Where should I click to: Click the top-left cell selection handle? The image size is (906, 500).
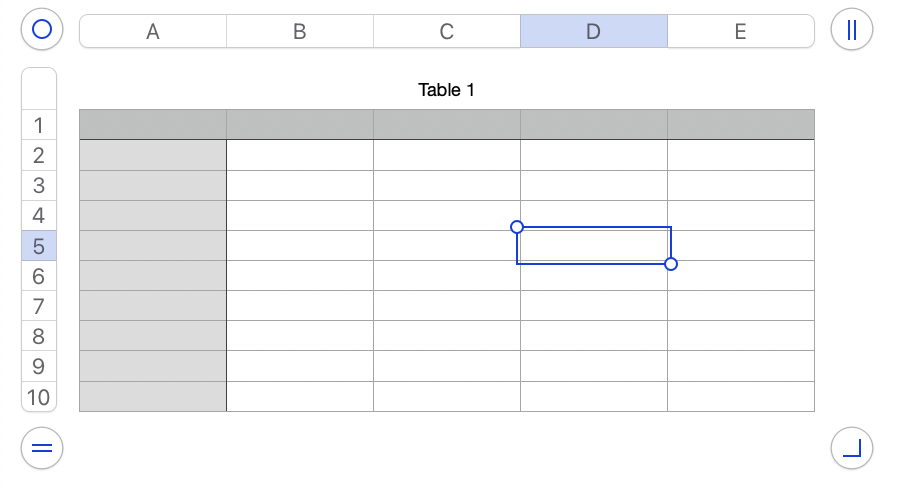pyautogui.click(x=517, y=227)
